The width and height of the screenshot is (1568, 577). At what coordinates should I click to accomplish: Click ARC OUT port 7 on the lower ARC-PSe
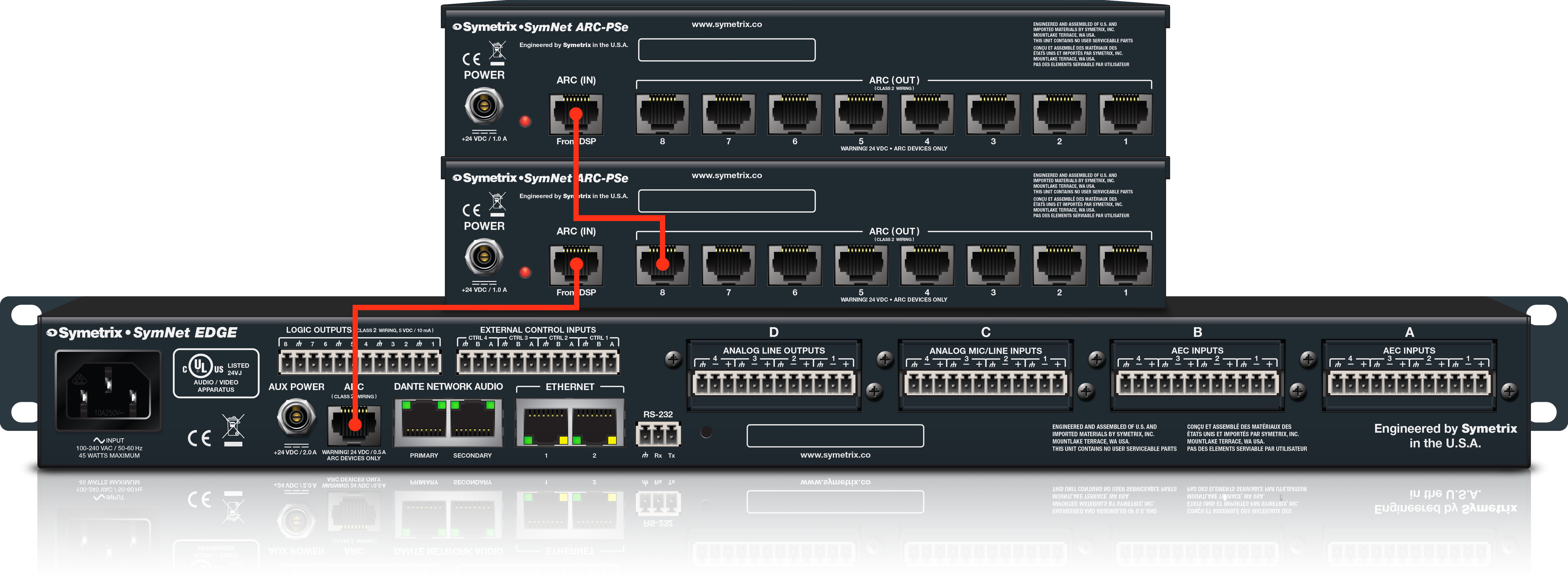(x=729, y=265)
